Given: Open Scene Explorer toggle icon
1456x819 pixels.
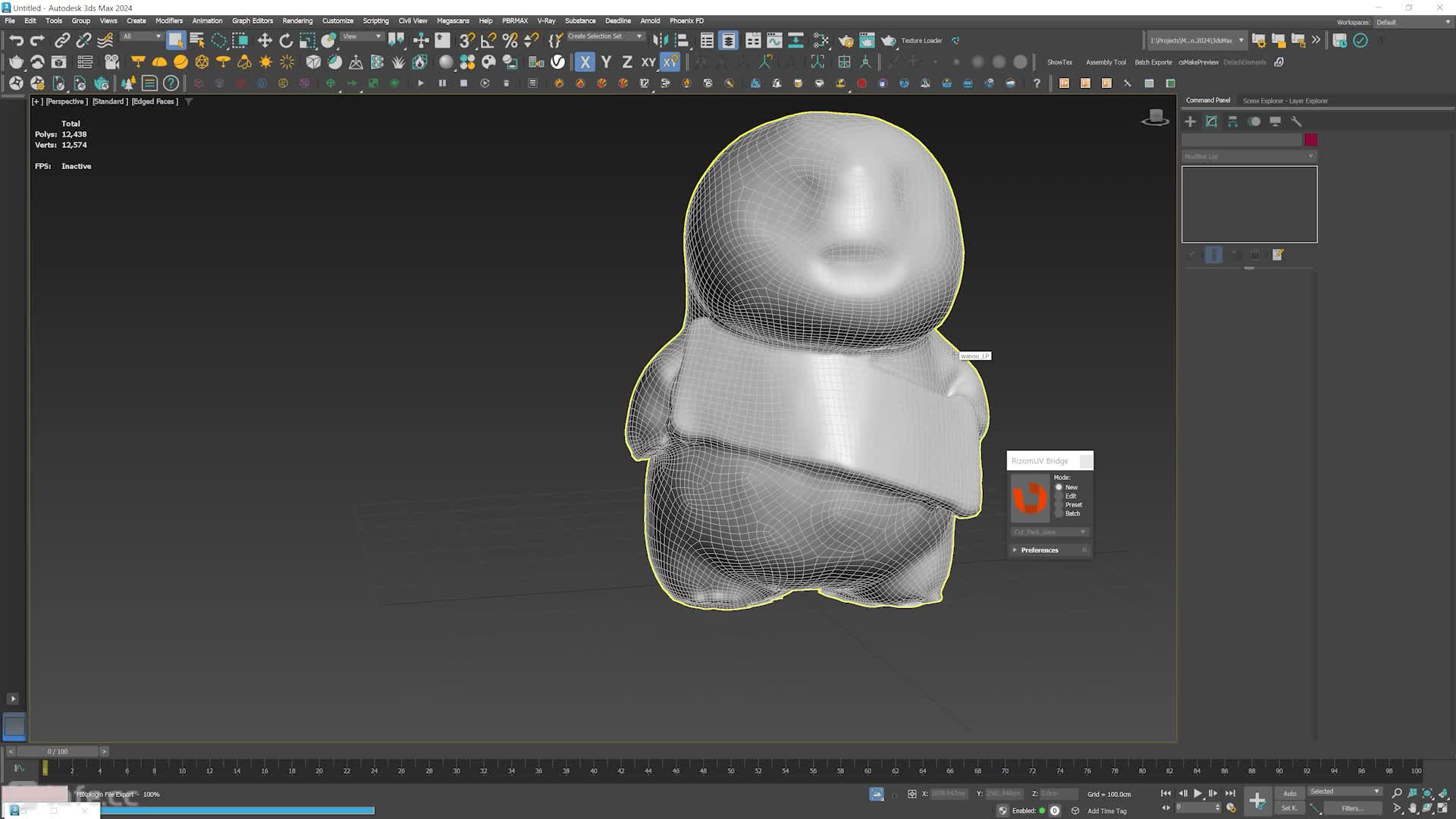Looking at the screenshot, I should 707,40.
